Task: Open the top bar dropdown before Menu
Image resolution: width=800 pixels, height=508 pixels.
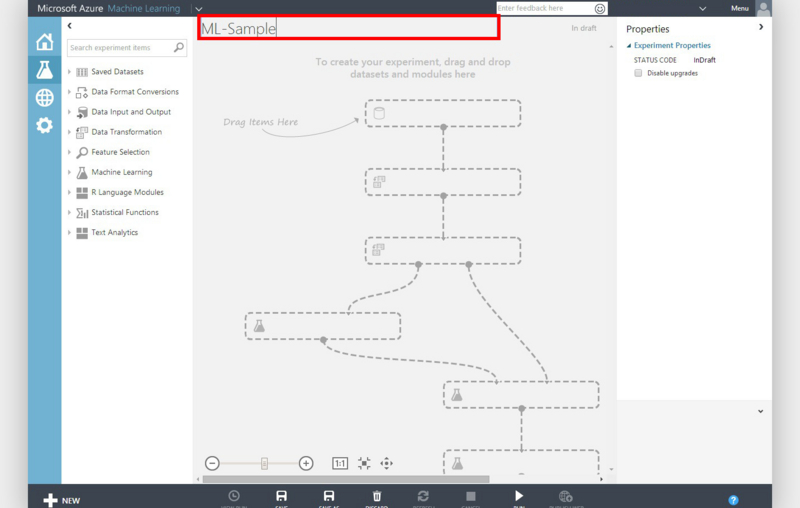Action: 703,9
